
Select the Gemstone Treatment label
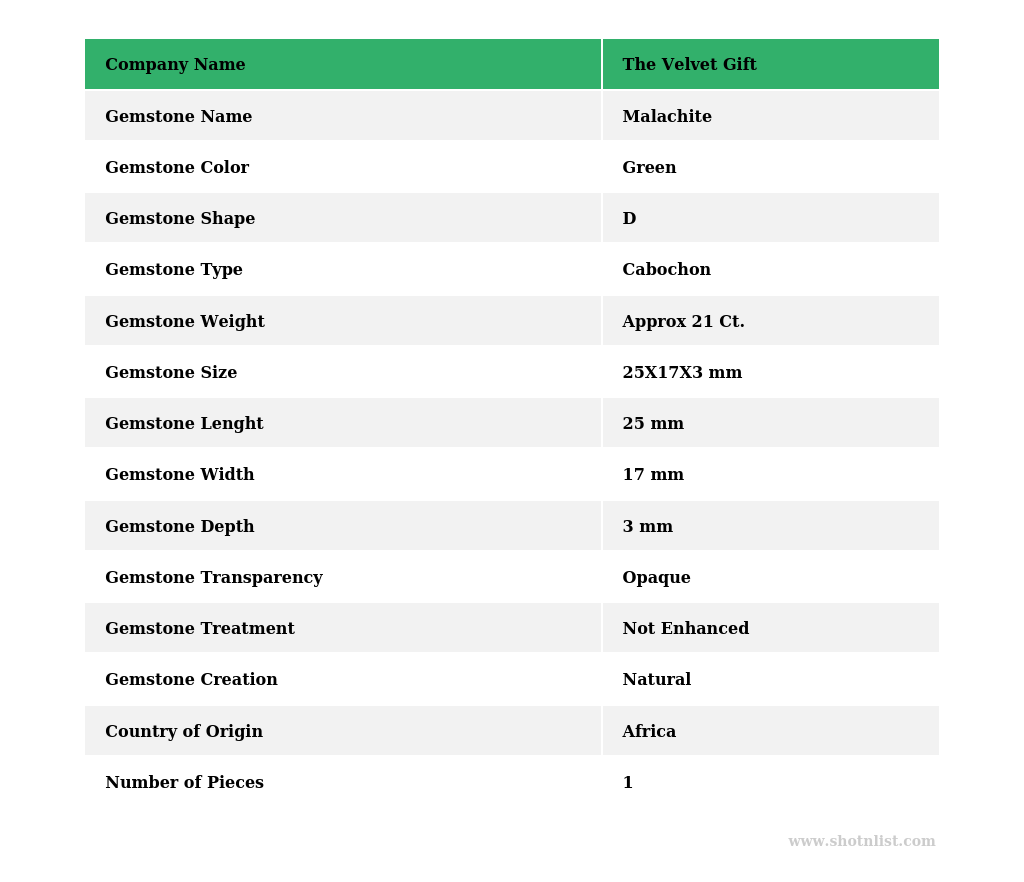(x=200, y=629)
